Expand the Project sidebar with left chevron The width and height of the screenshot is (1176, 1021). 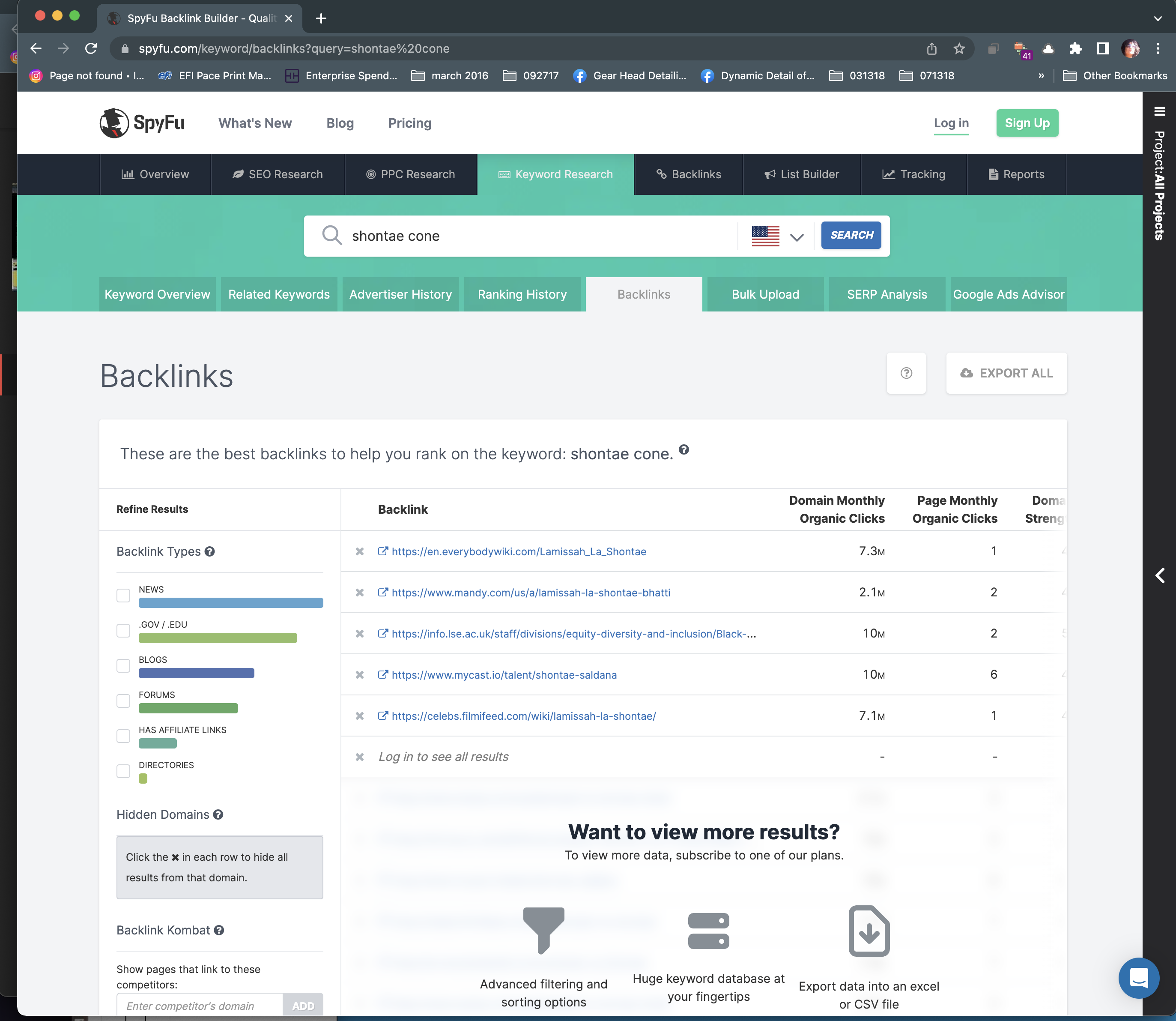point(1159,575)
